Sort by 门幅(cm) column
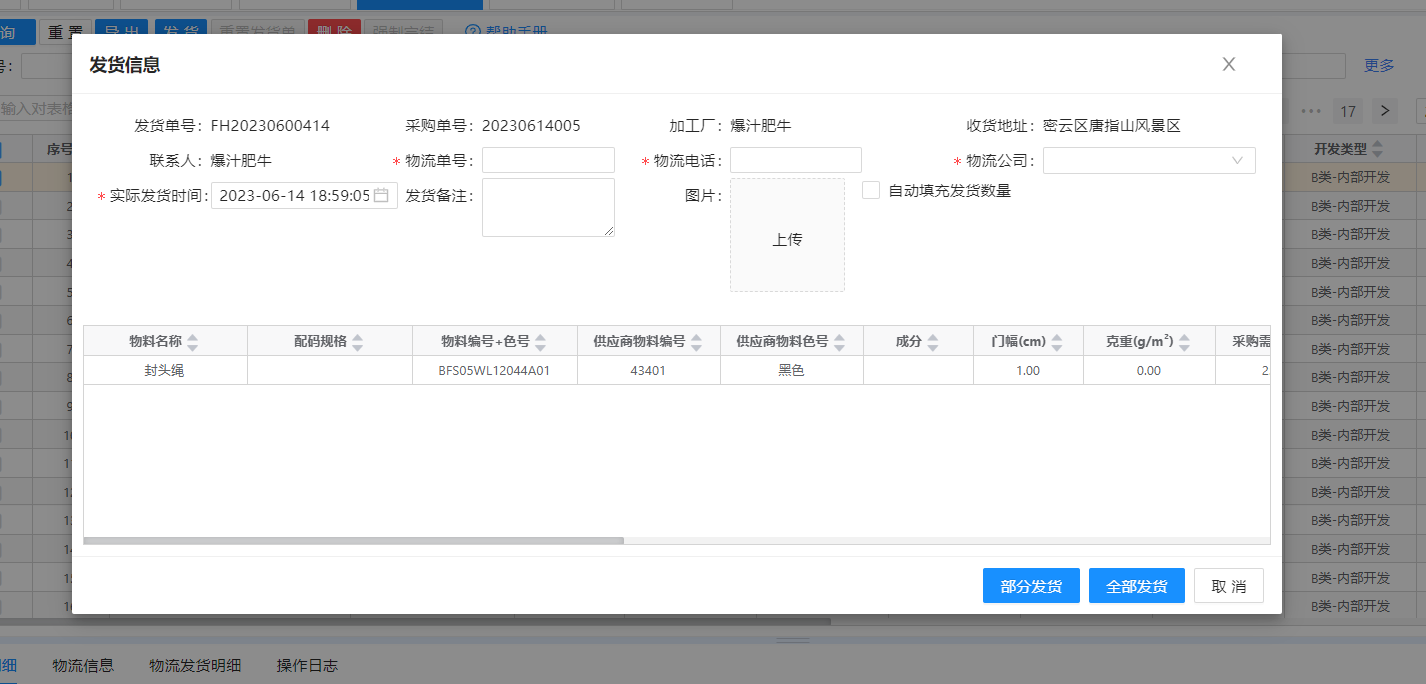Image resolution: width=1426 pixels, height=684 pixels. [x=1057, y=342]
